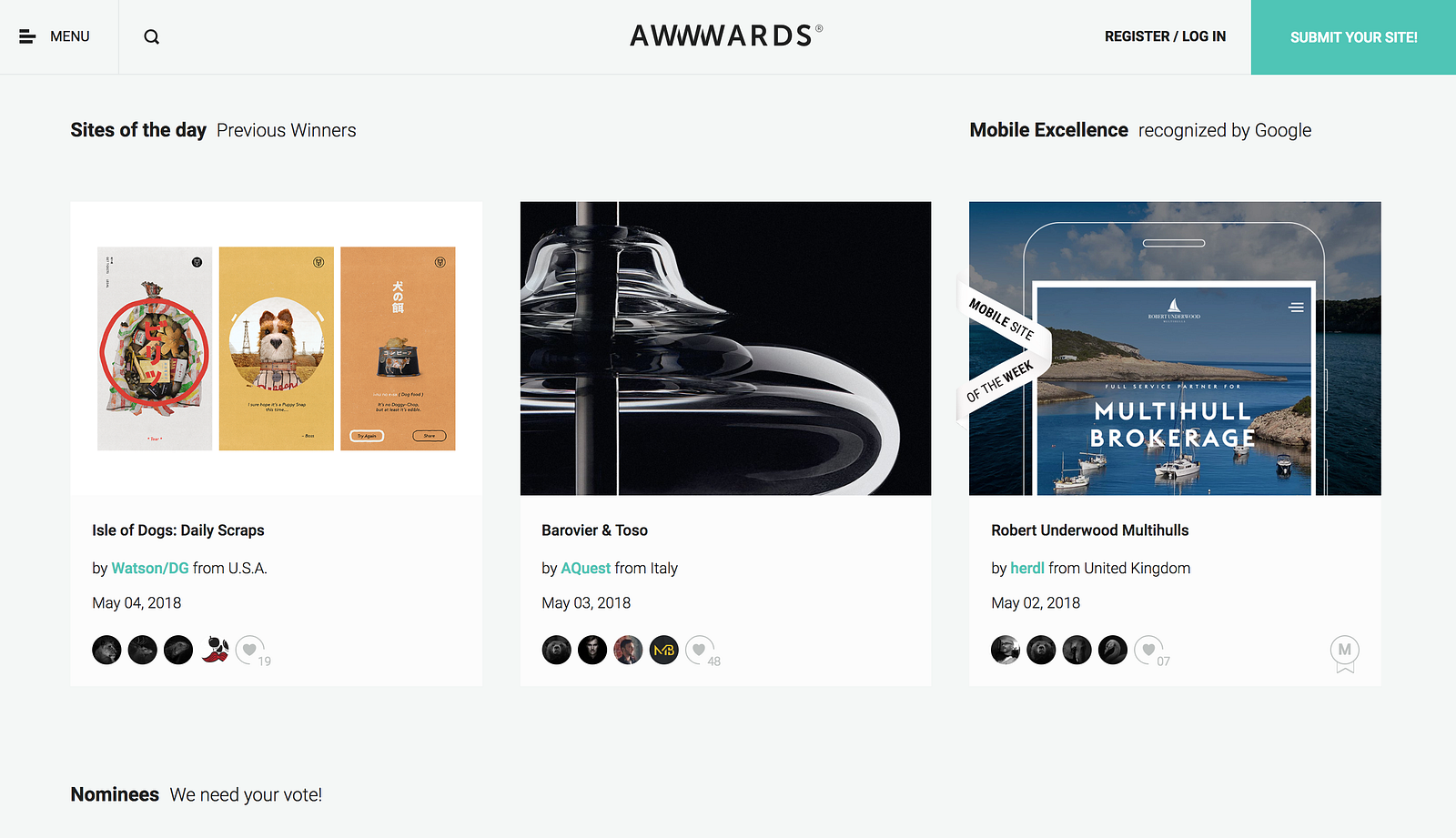Click the Mobile Excellence M ribbon badge
1456x838 pixels.
click(1344, 652)
